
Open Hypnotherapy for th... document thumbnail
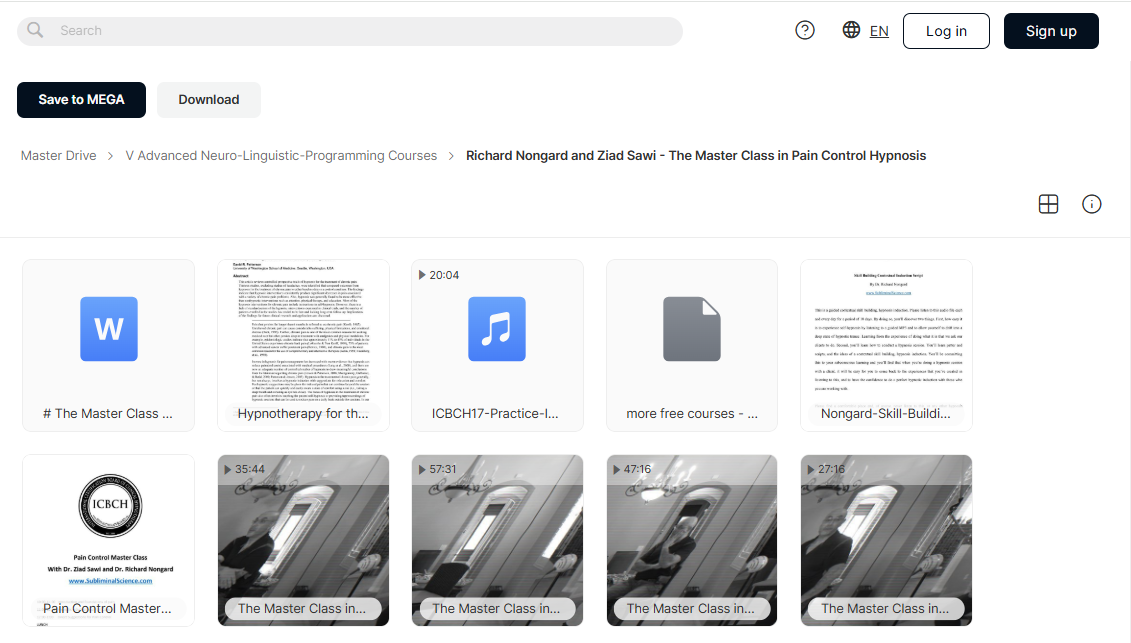303,345
